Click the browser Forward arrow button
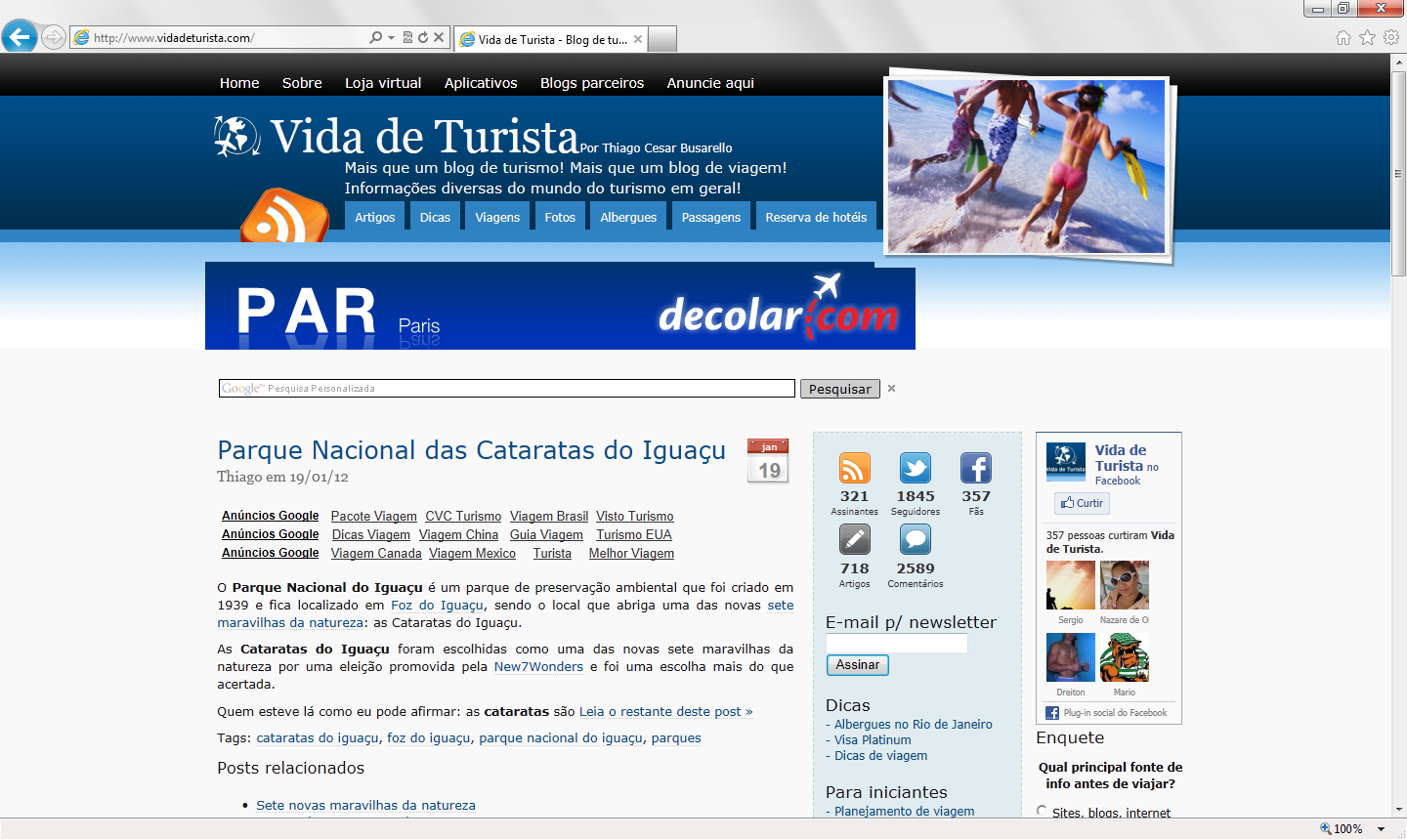This screenshot has height=840, width=1407. pyautogui.click(x=54, y=37)
